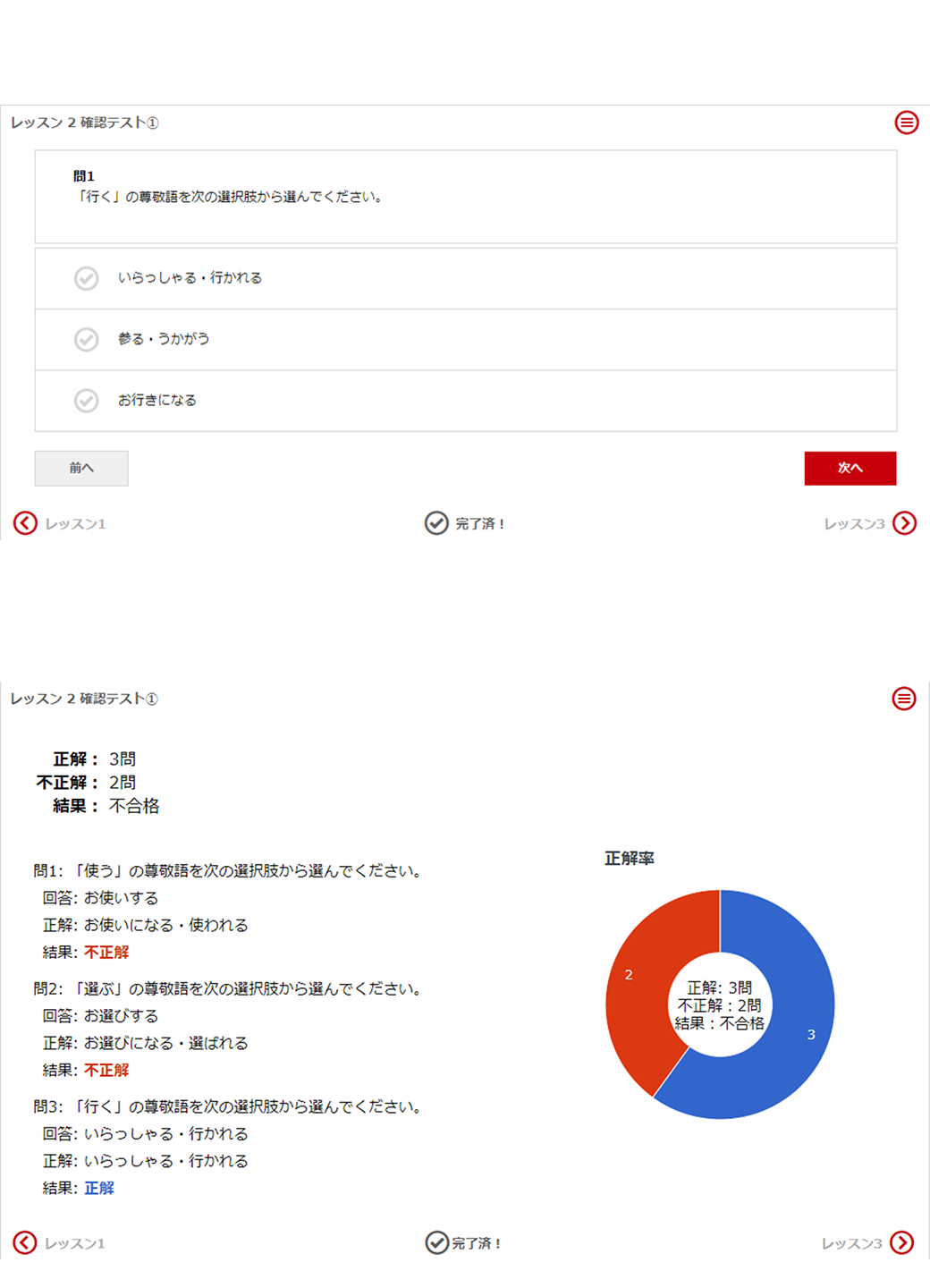Click the 完了済 checkmark icon under the results
The height and width of the screenshot is (1288, 930).
click(436, 1242)
